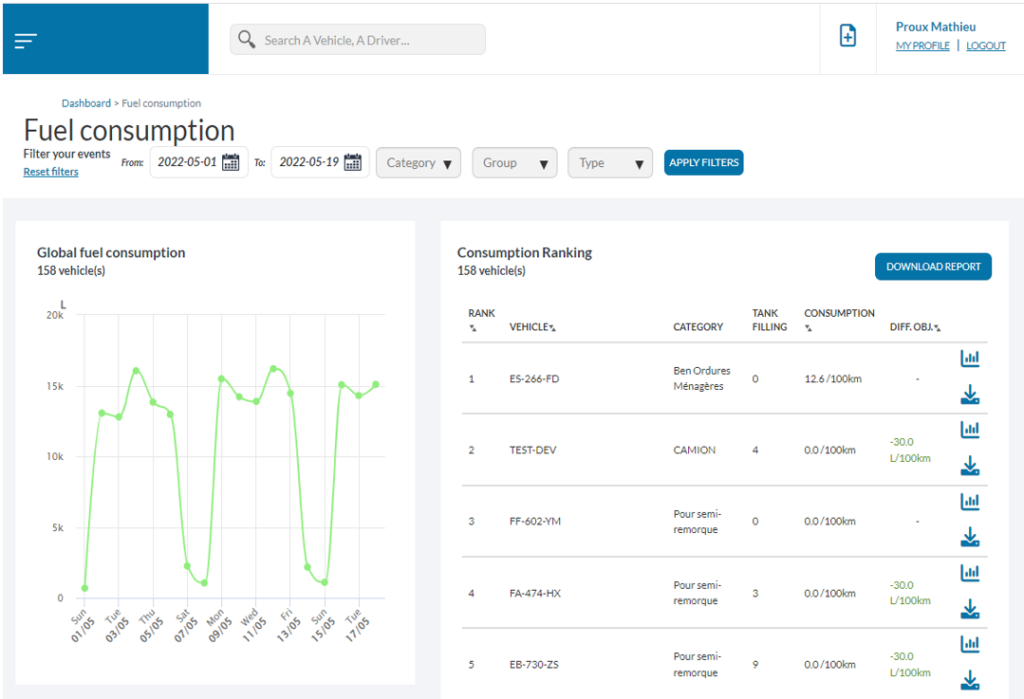Open the hamburger navigation menu
Image resolution: width=1024 pixels, height=699 pixels.
click(x=25, y=40)
